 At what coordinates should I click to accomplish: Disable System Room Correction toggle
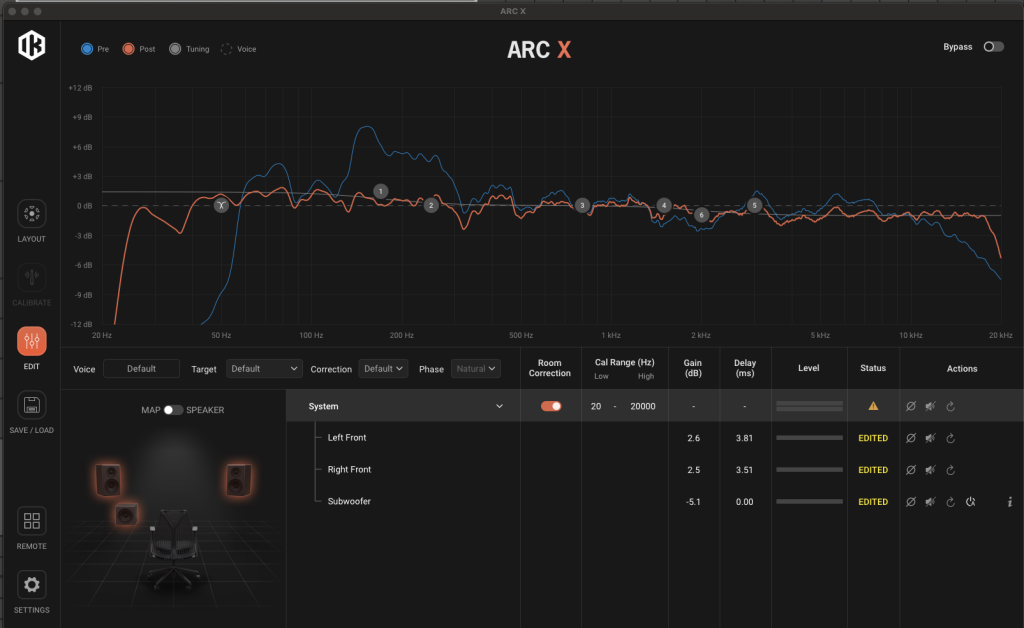pyautogui.click(x=551, y=406)
